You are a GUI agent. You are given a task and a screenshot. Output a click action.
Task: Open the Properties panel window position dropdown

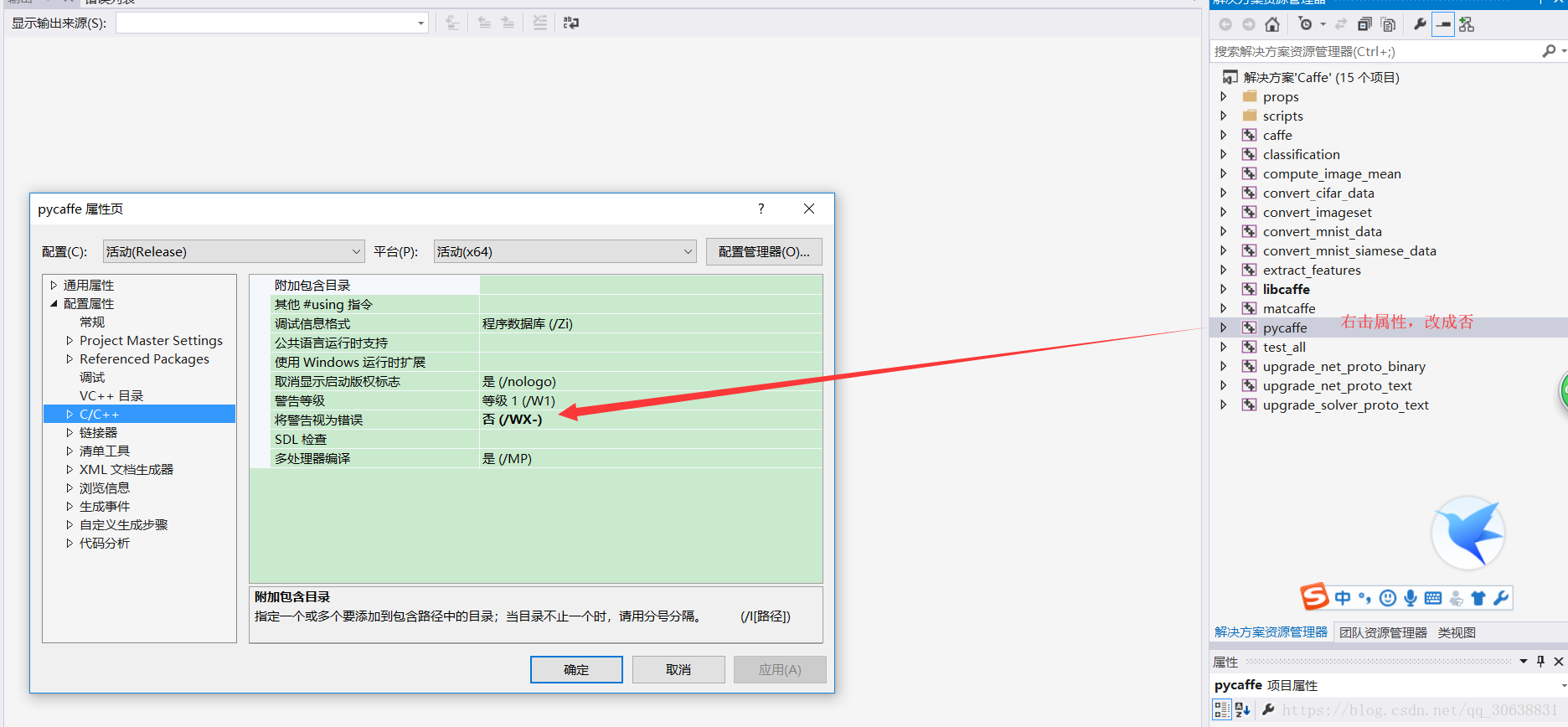pyautogui.click(x=1524, y=662)
